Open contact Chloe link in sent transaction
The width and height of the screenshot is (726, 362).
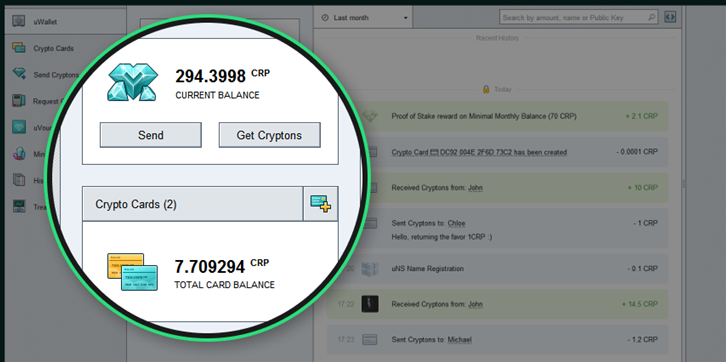click(x=457, y=223)
